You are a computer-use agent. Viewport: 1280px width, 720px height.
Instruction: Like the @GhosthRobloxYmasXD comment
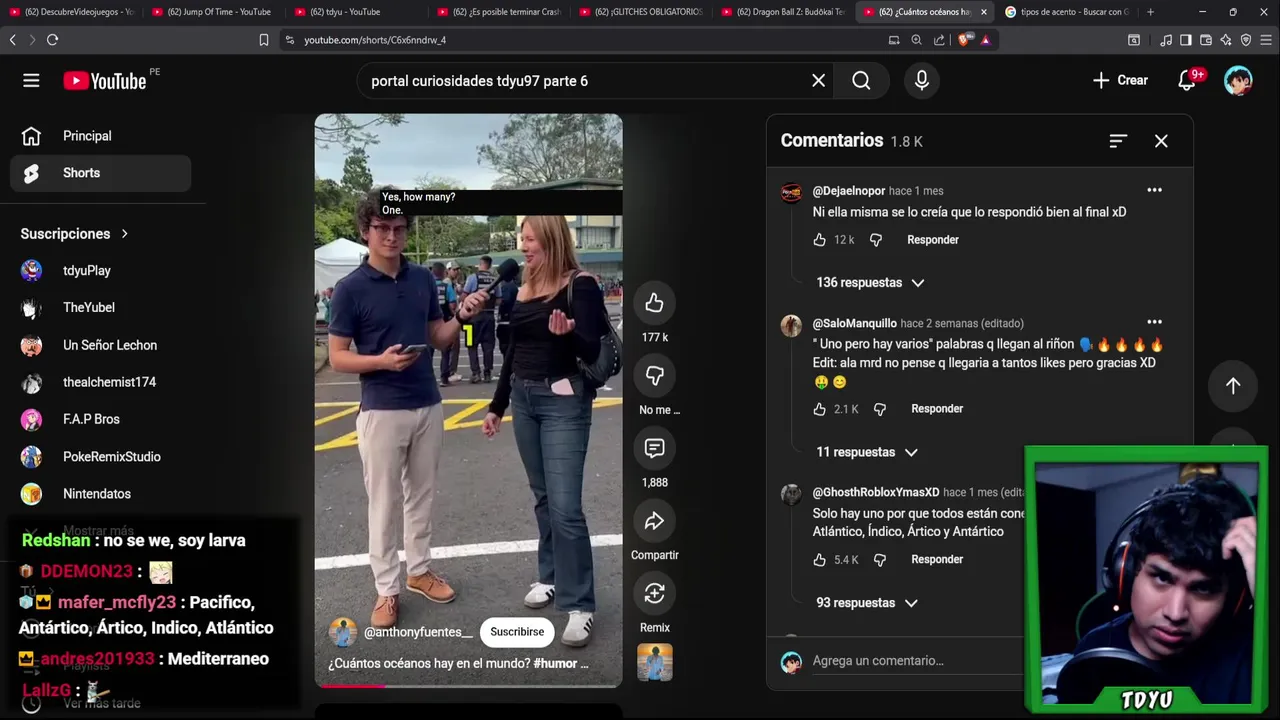click(x=820, y=560)
